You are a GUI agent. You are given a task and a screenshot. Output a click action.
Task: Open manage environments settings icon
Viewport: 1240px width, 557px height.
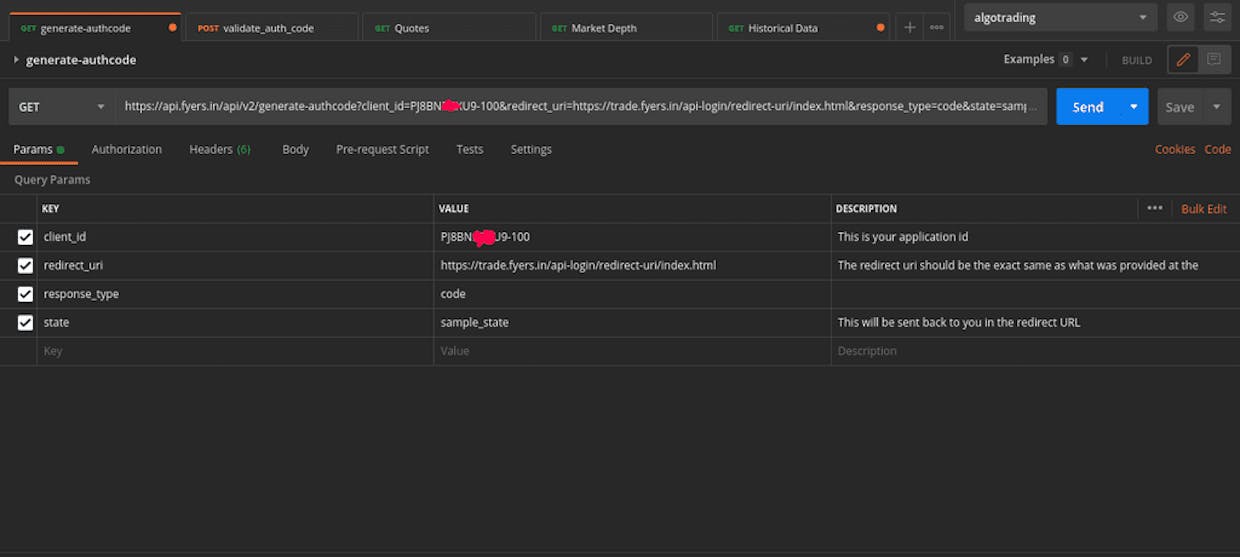(x=1217, y=17)
